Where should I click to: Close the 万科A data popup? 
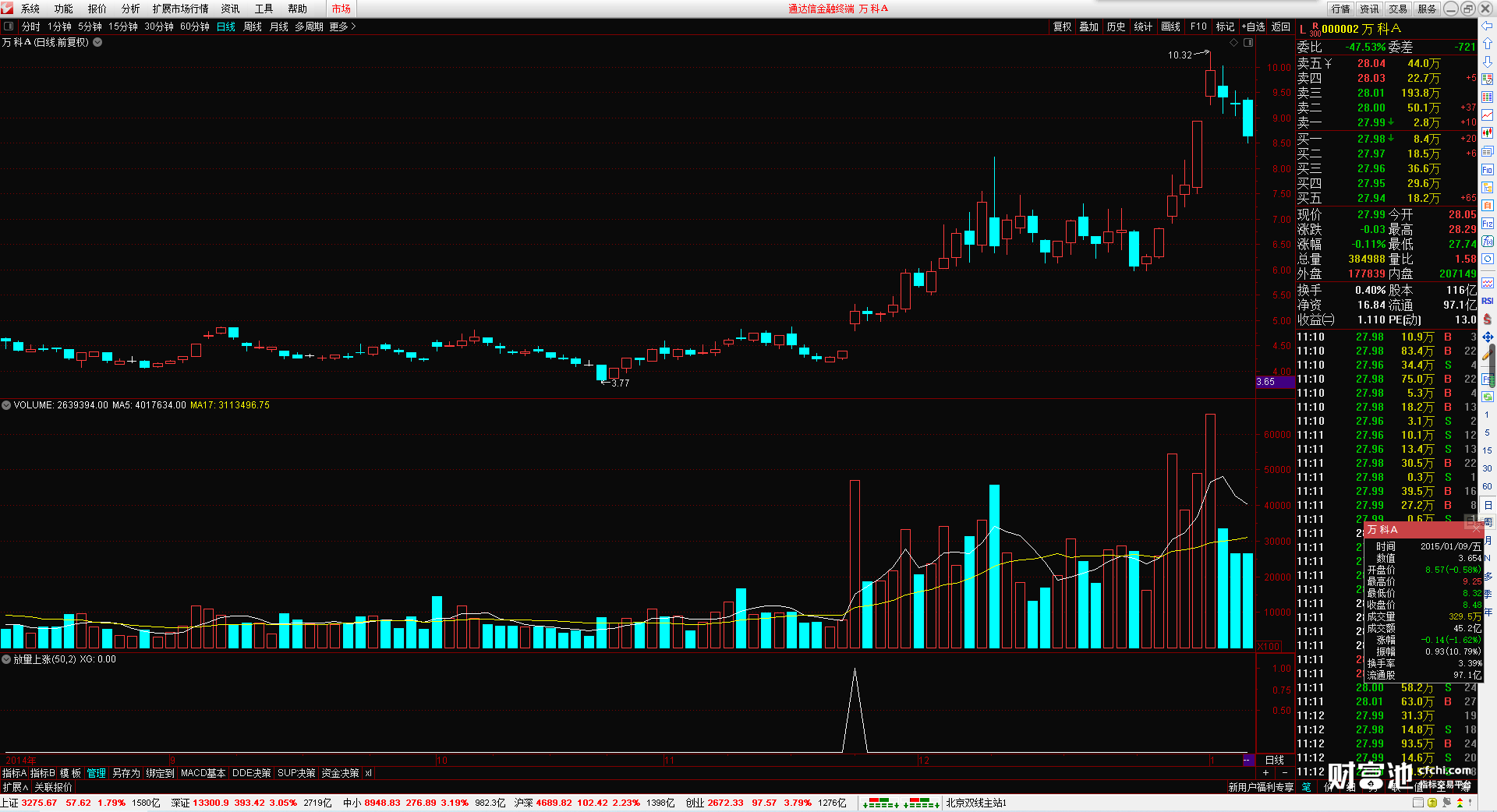(1476, 529)
